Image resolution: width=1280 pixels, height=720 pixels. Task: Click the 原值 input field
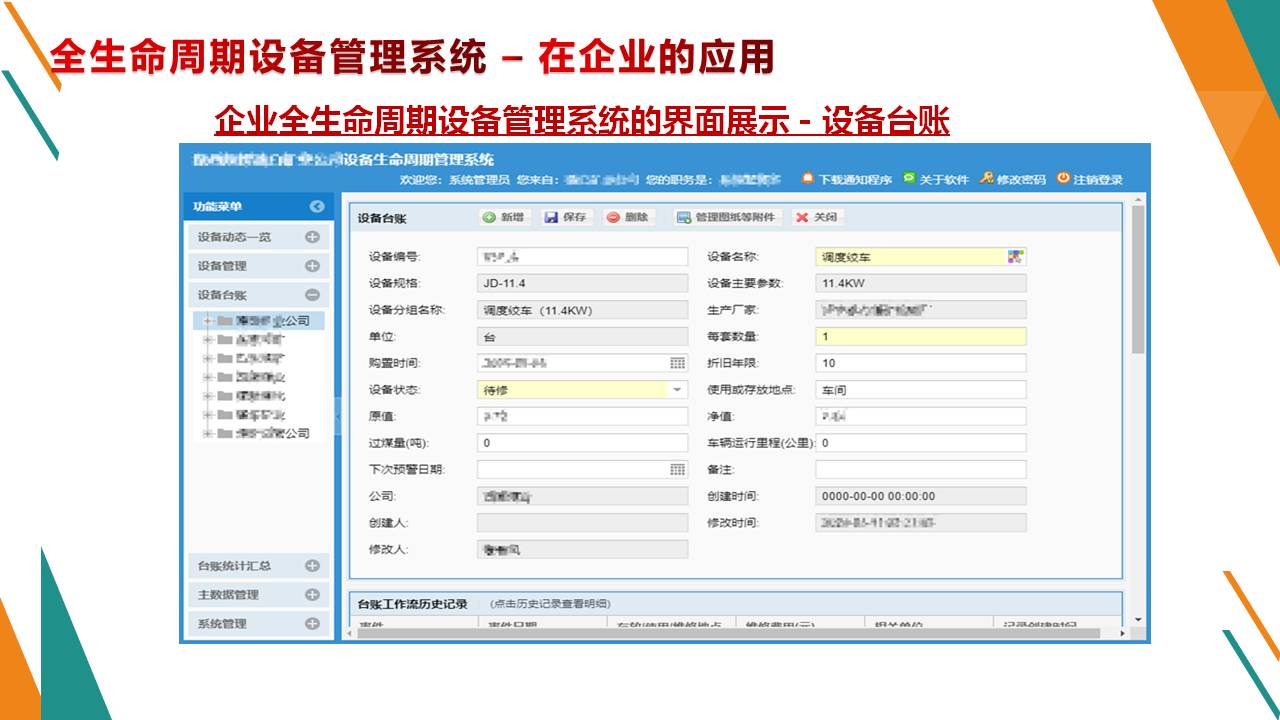582,416
